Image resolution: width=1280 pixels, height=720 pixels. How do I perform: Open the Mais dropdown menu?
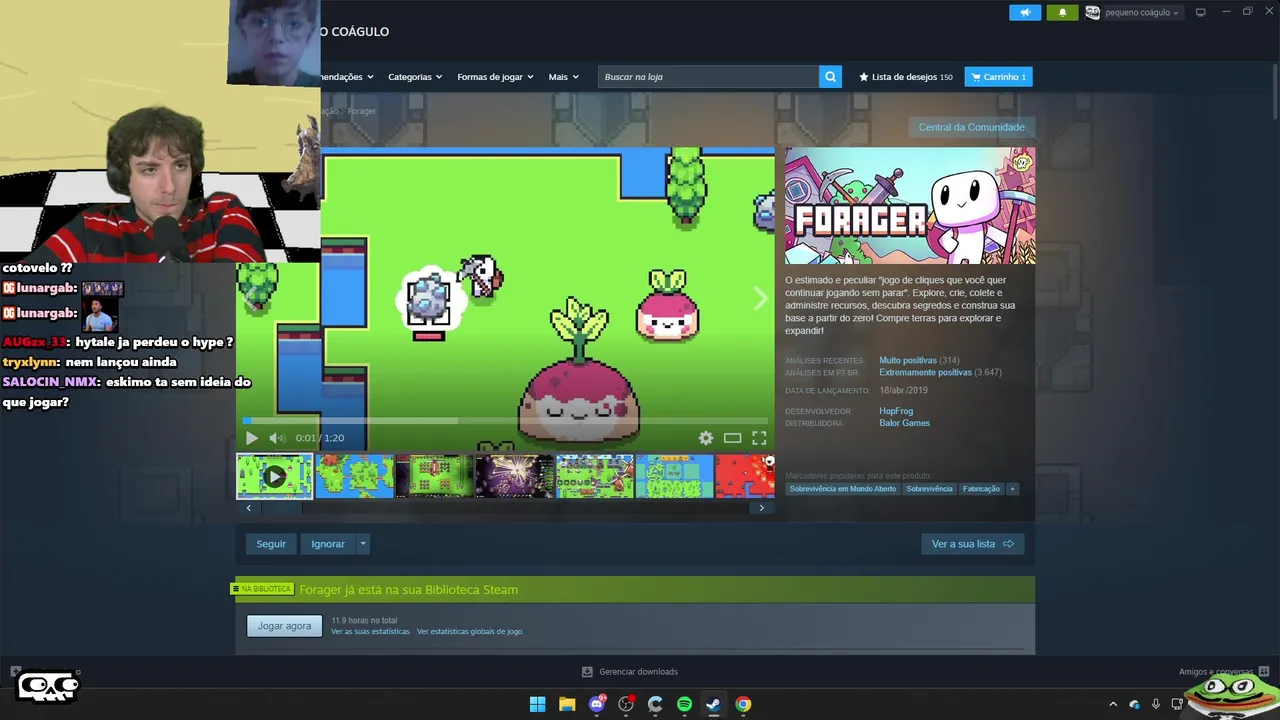tap(563, 77)
